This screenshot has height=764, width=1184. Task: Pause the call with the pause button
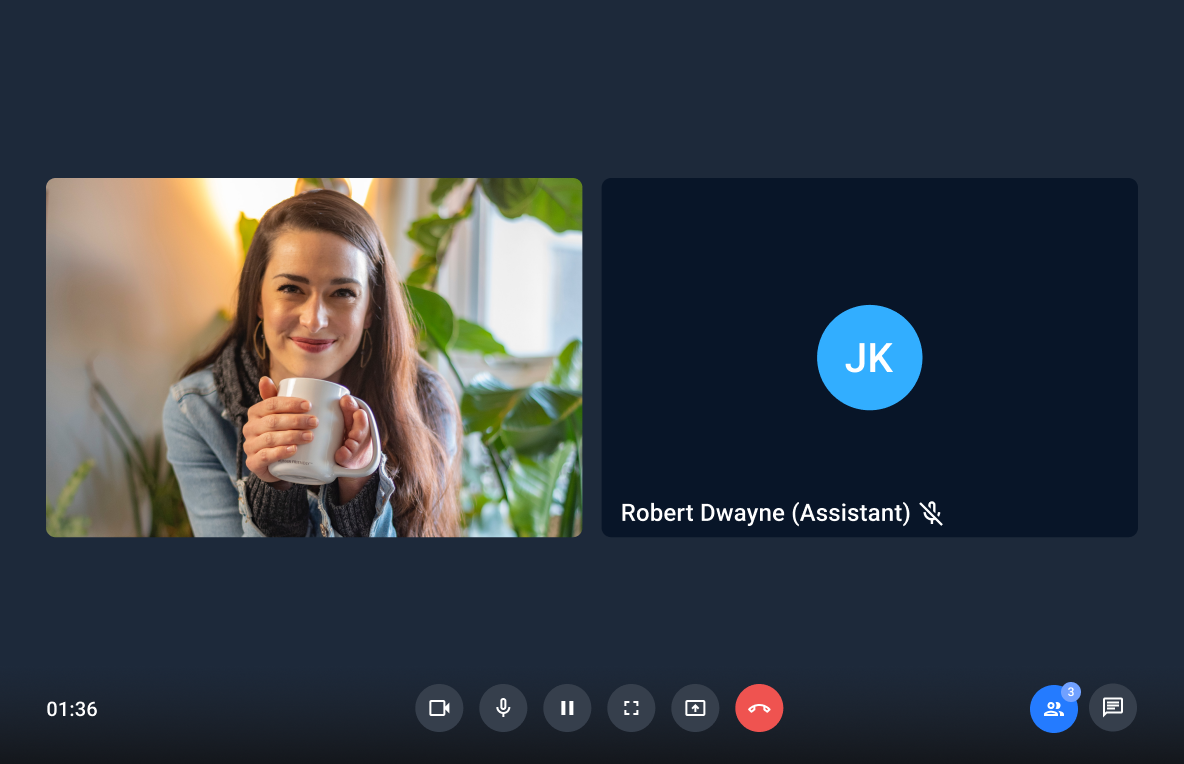tap(567, 708)
